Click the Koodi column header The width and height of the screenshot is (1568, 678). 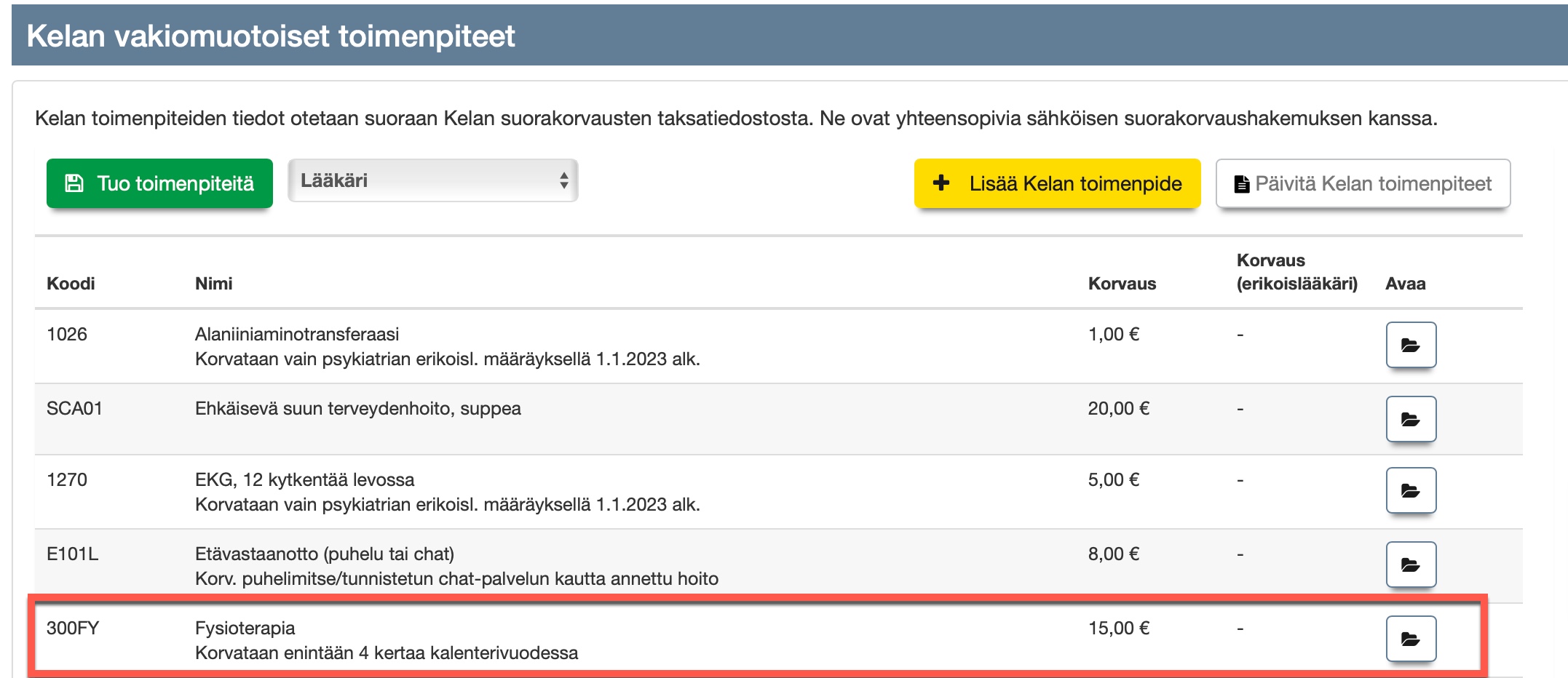[71, 284]
